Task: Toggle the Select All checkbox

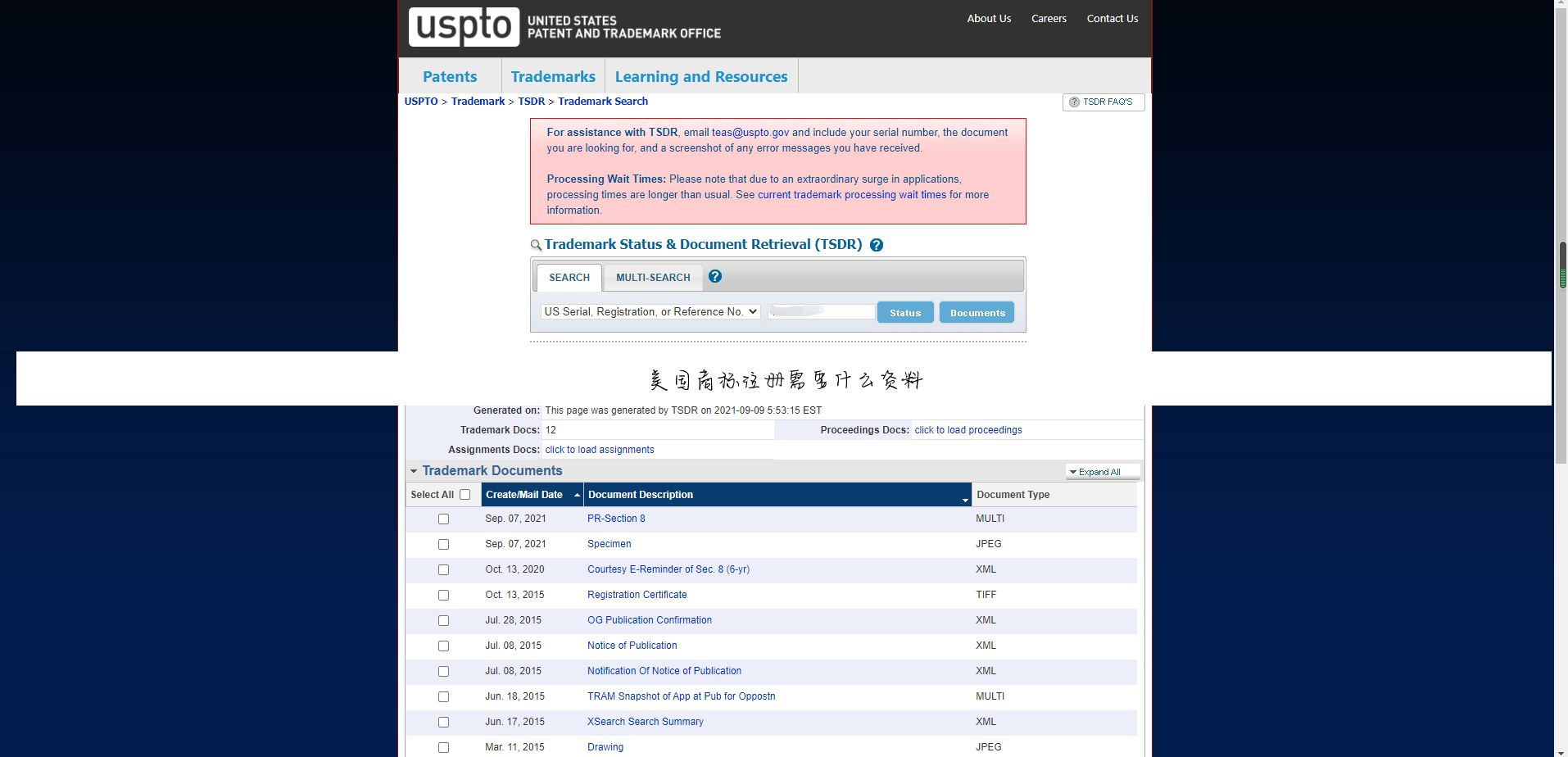Action: [x=465, y=494]
